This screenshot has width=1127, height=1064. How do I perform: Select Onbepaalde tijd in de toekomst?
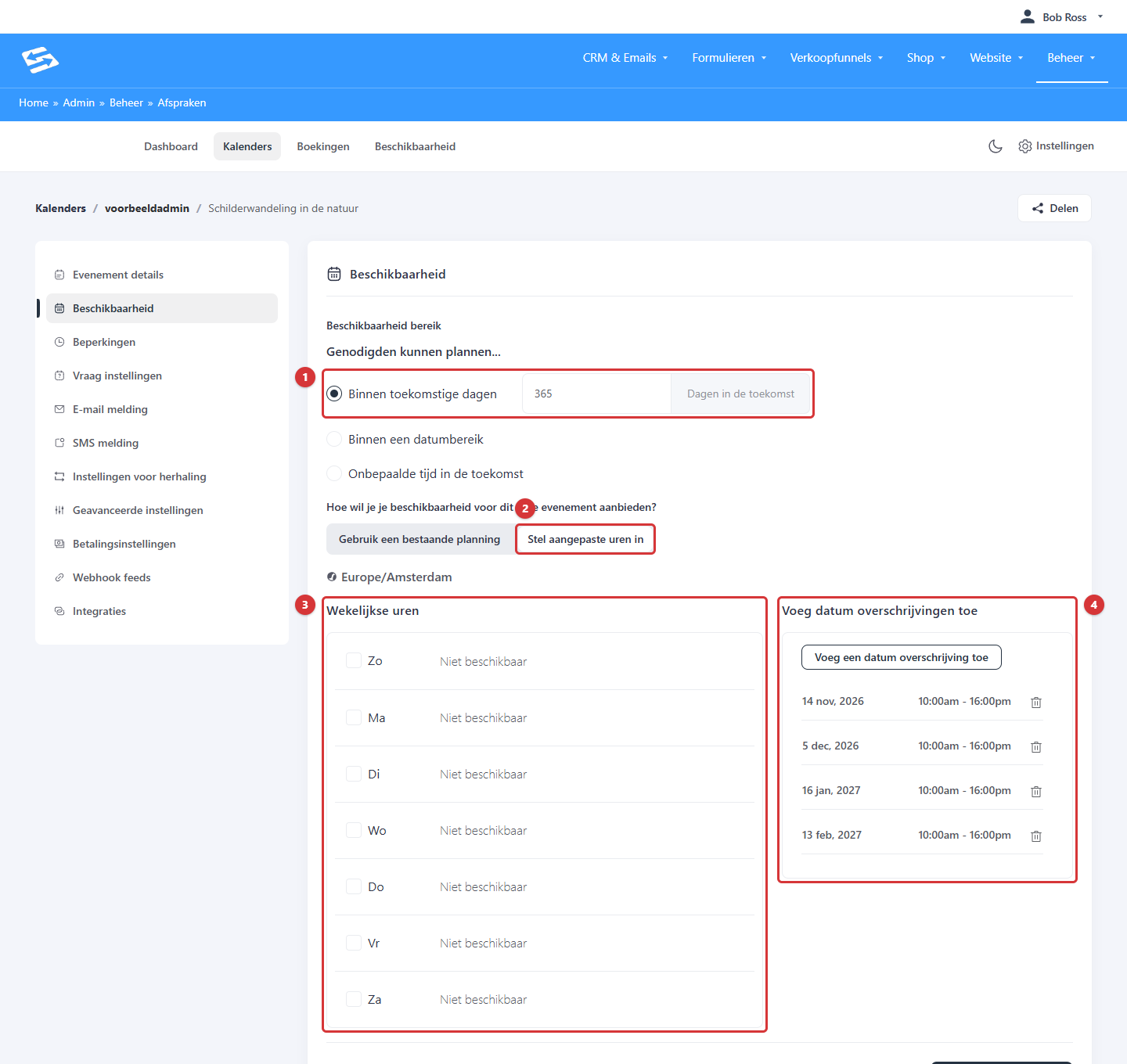(334, 473)
